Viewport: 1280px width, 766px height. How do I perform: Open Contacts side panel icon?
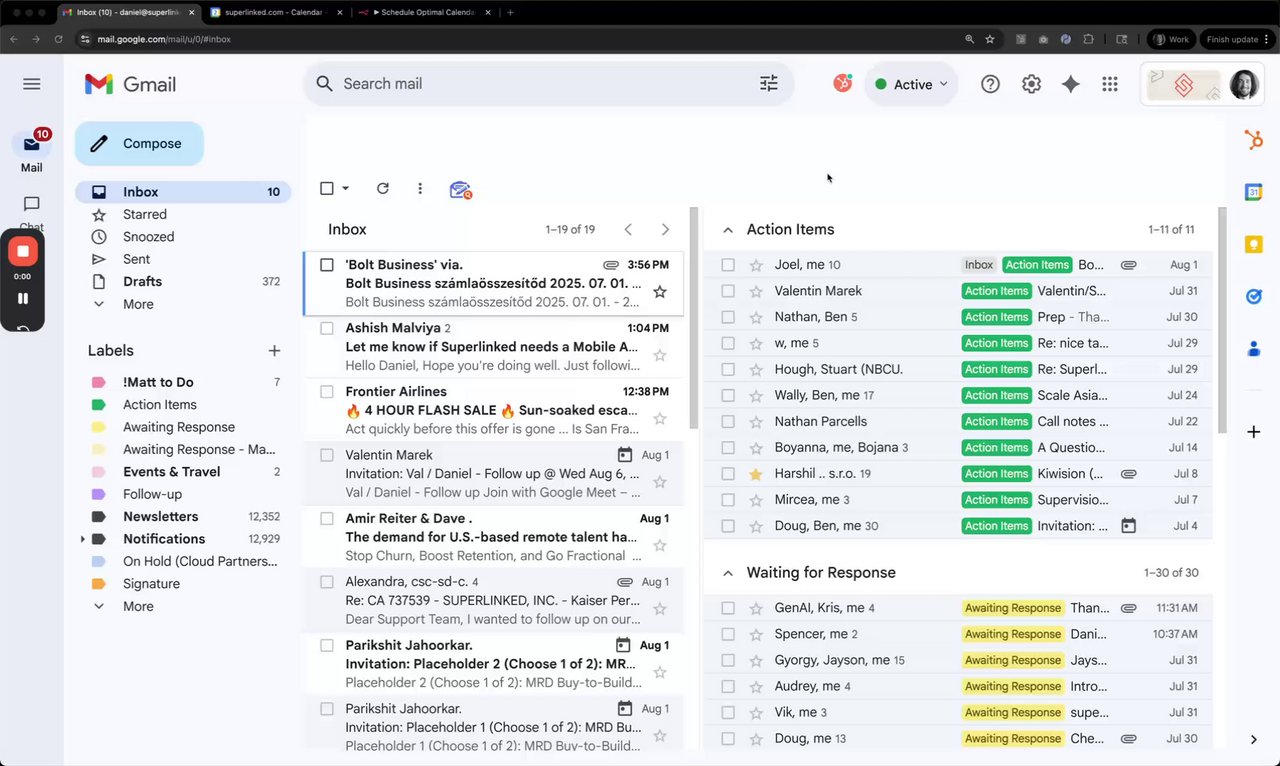coord(1253,349)
